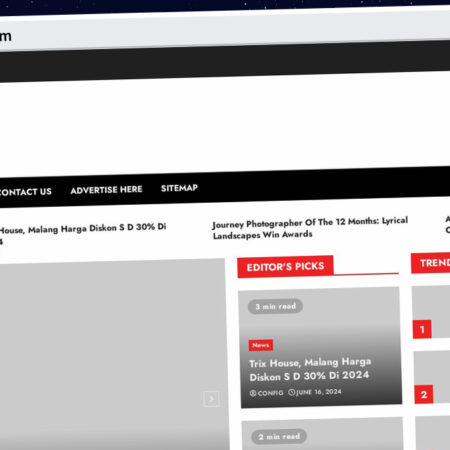Click the browser address bar
This screenshot has height=450, width=450.
point(225,32)
